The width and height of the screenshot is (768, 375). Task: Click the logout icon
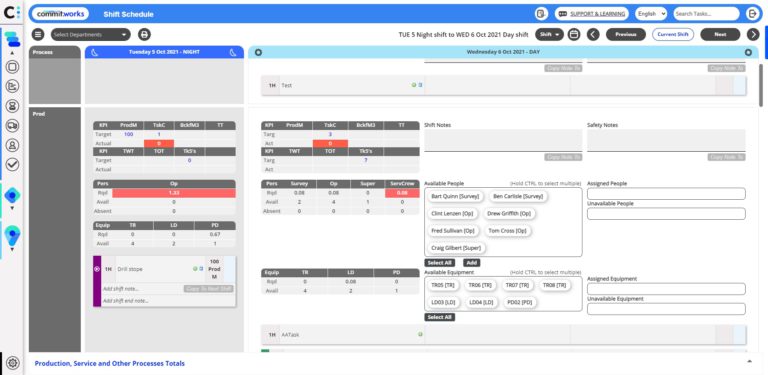(752, 14)
